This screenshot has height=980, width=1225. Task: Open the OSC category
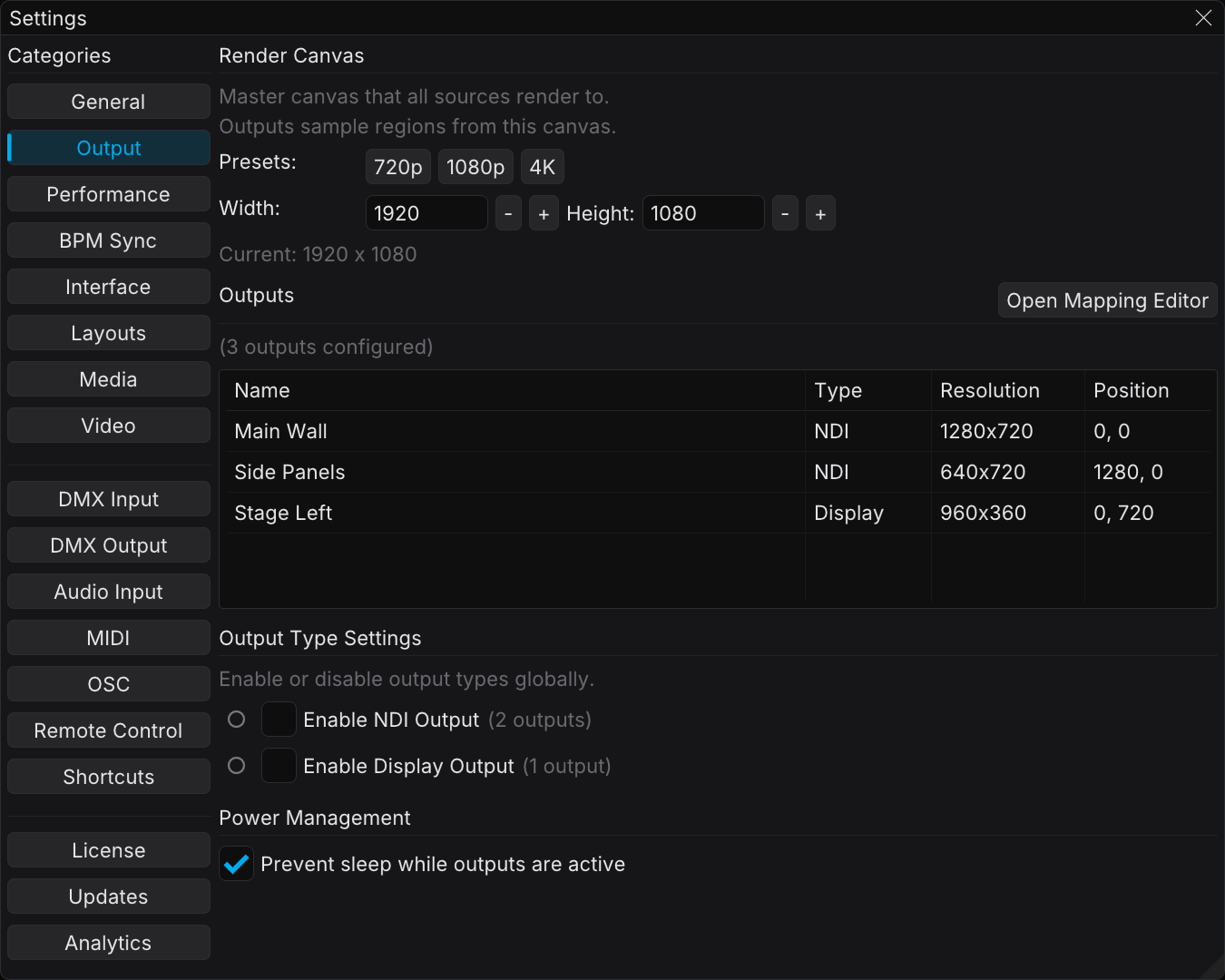(x=109, y=684)
